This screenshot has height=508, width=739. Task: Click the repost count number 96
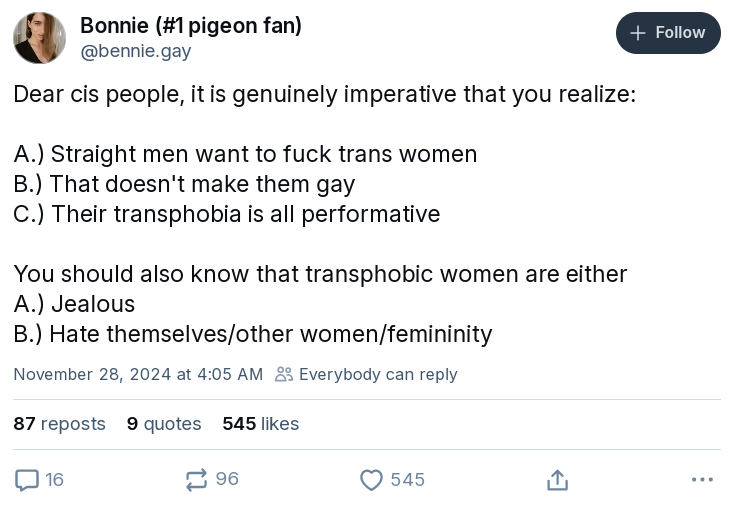[227, 480]
